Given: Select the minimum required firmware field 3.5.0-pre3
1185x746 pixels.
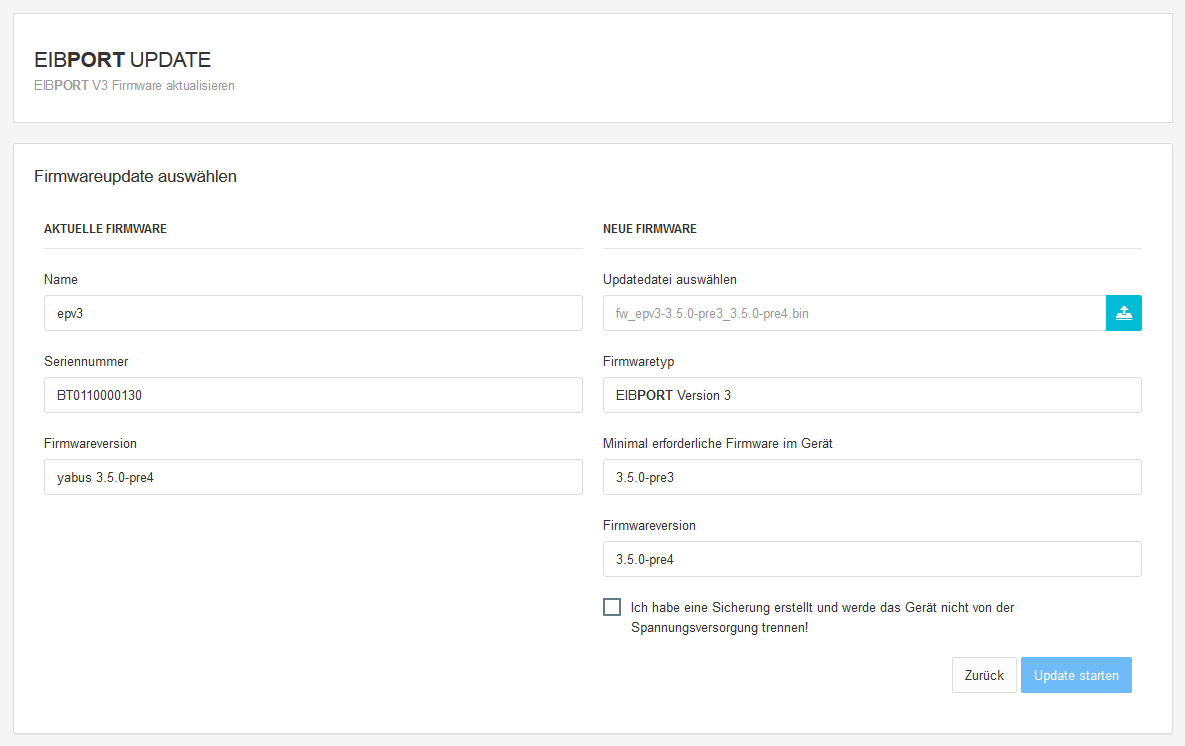Looking at the screenshot, I should tap(872, 477).
